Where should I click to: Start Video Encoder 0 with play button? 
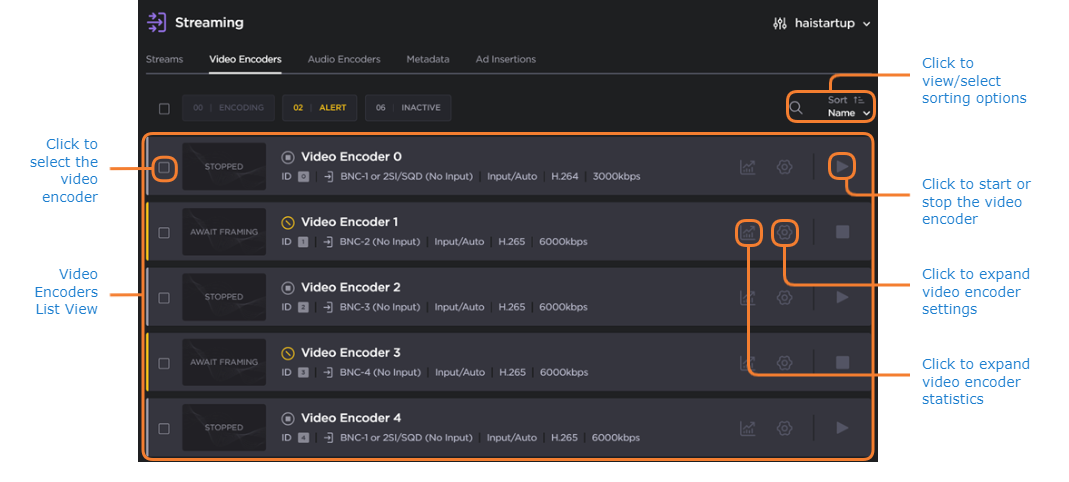click(x=842, y=167)
